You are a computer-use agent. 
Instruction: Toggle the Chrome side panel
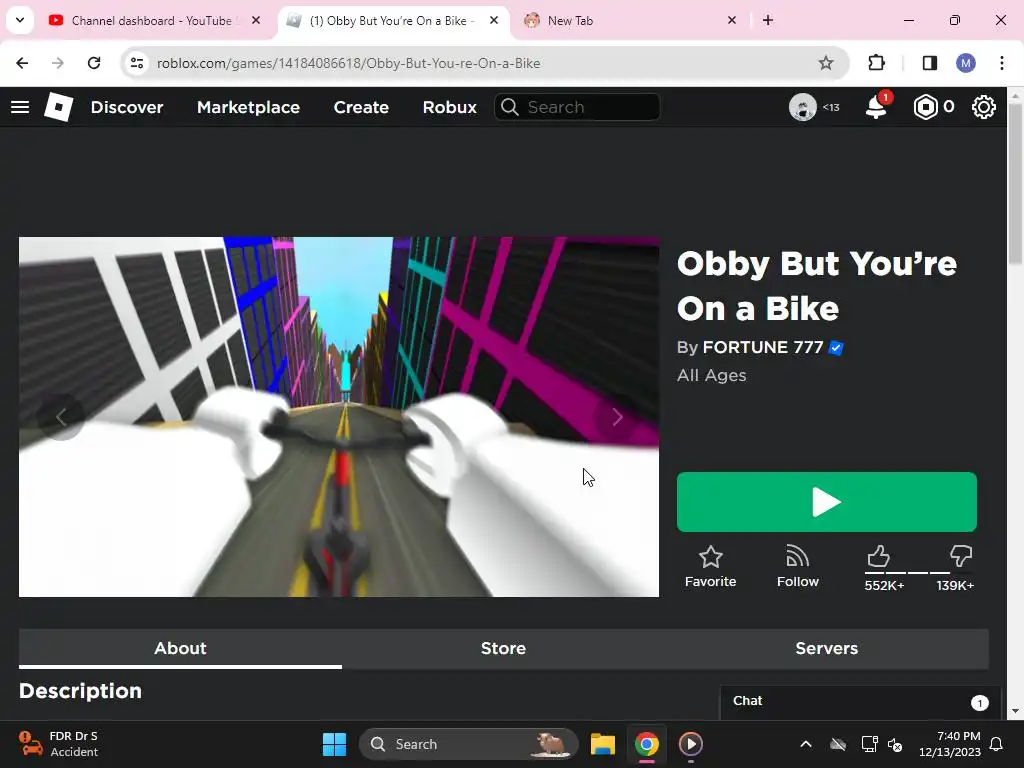point(929,63)
